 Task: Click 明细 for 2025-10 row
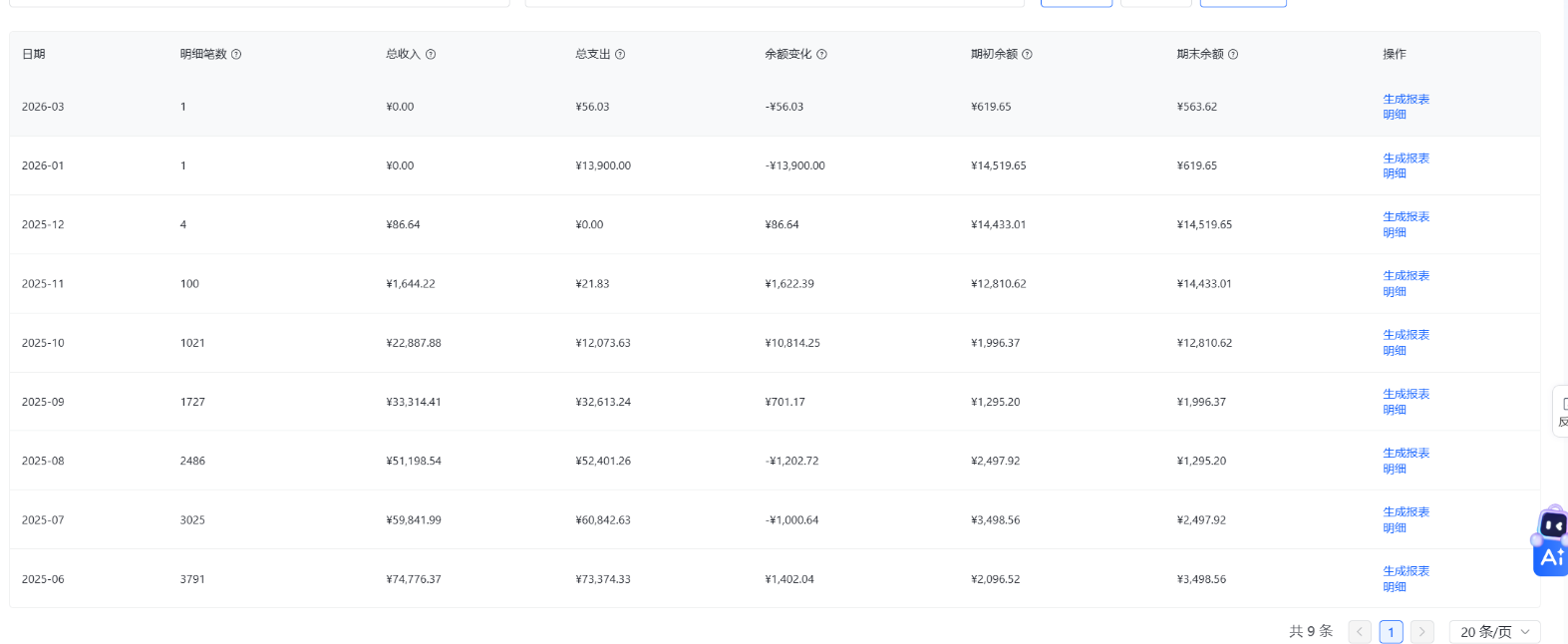coord(1395,351)
